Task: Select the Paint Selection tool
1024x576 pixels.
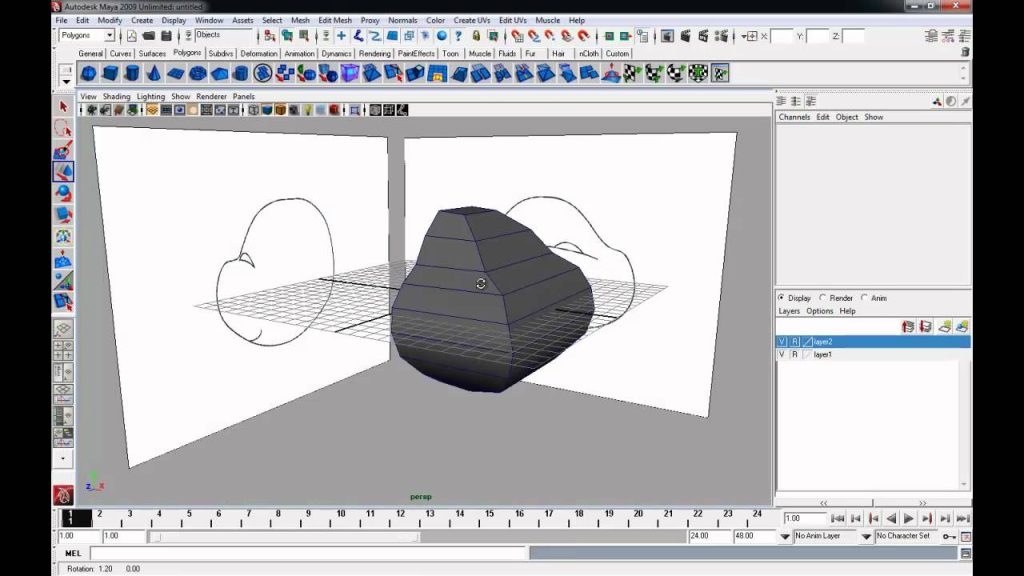Action: (x=63, y=150)
